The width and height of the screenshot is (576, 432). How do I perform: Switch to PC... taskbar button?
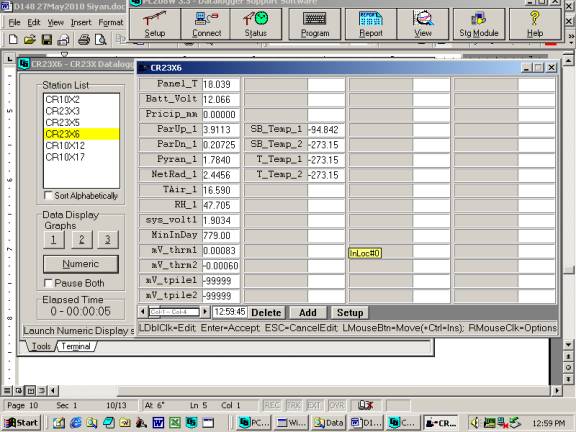(253, 423)
